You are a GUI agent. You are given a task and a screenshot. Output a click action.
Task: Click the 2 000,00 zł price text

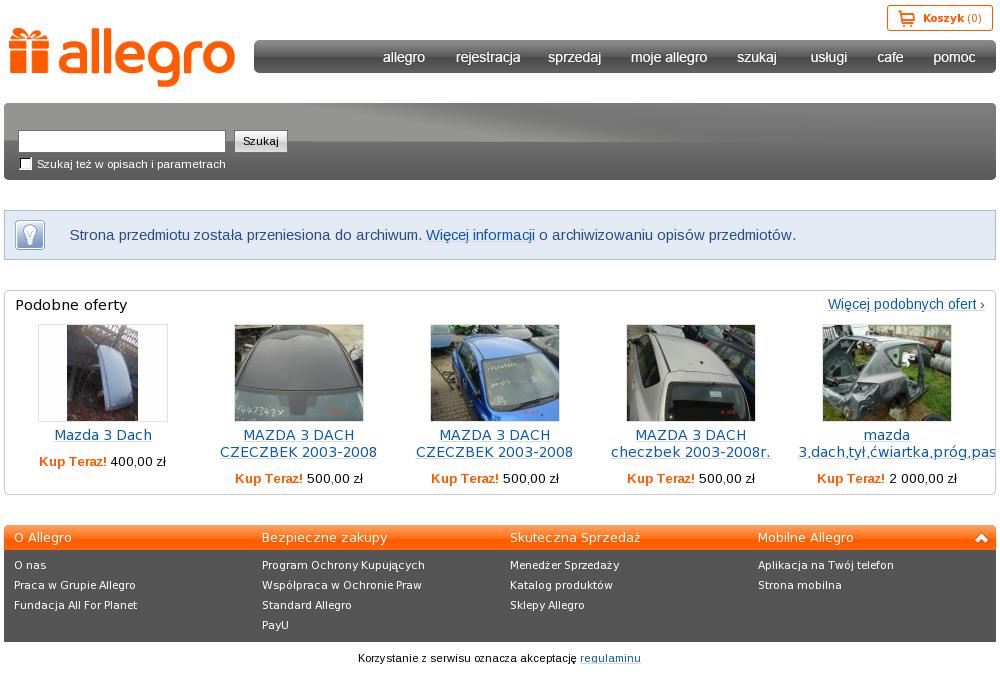(923, 479)
